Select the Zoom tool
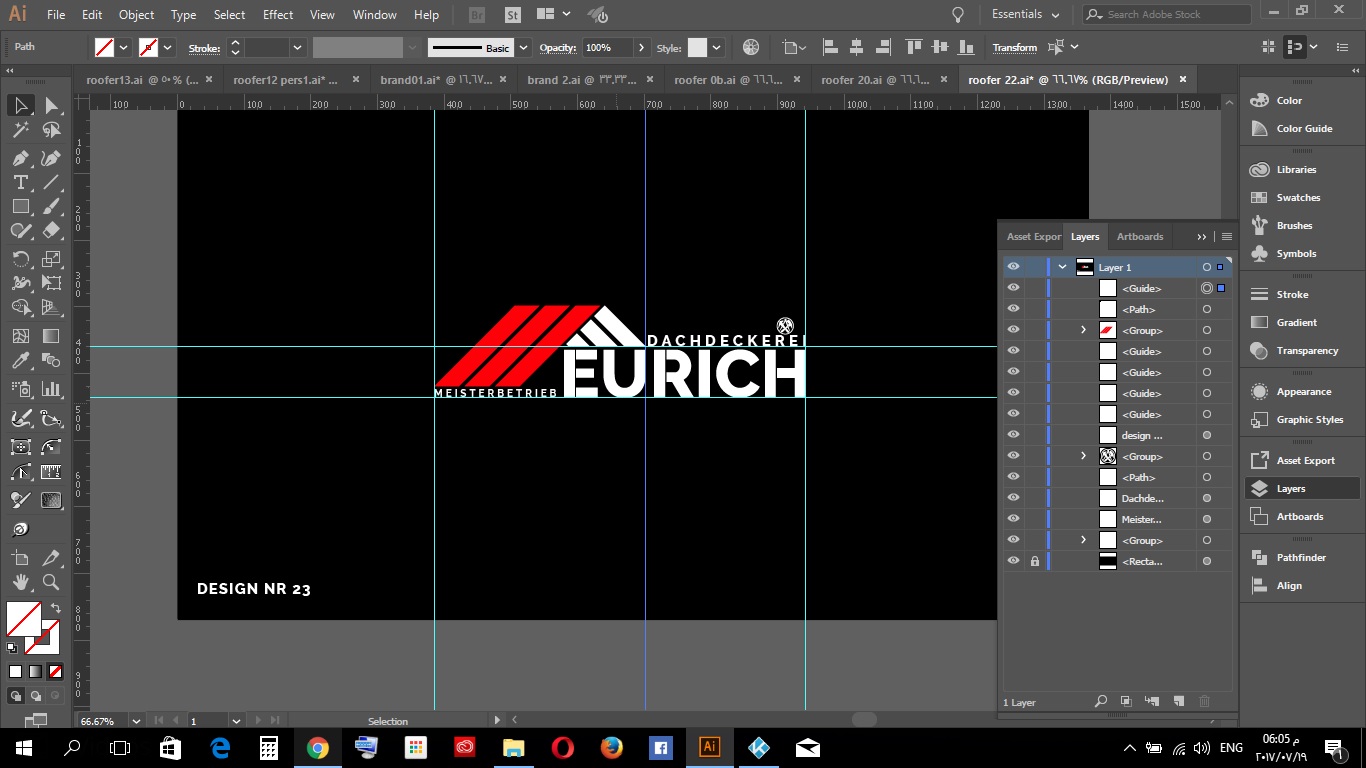Screen dimensions: 1366x768 coord(51,581)
